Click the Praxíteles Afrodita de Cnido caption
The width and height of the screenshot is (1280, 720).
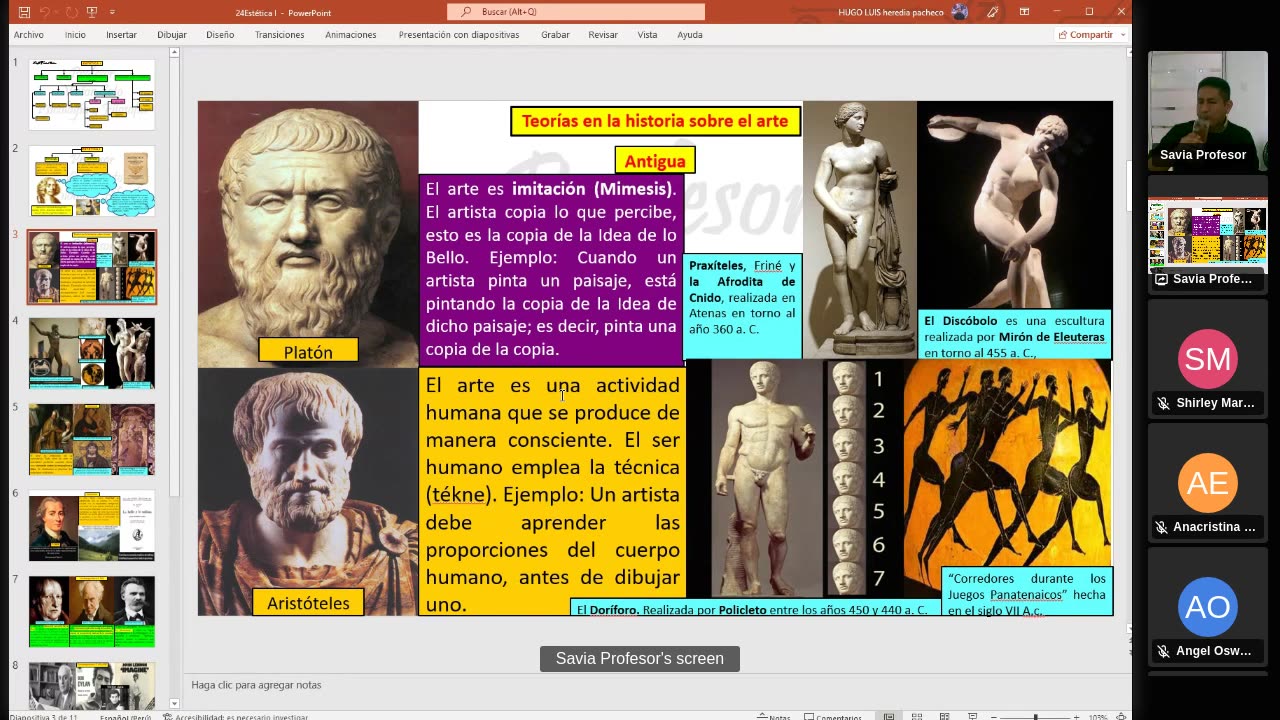click(x=742, y=306)
